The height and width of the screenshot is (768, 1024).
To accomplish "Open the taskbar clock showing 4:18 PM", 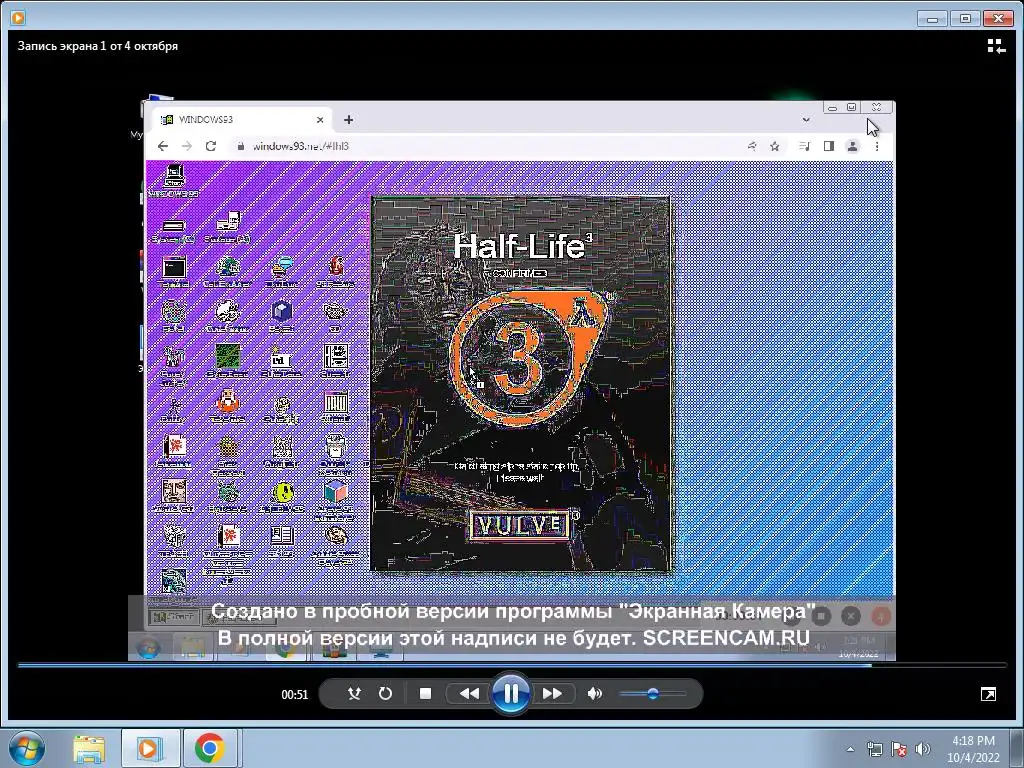I will [x=973, y=748].
